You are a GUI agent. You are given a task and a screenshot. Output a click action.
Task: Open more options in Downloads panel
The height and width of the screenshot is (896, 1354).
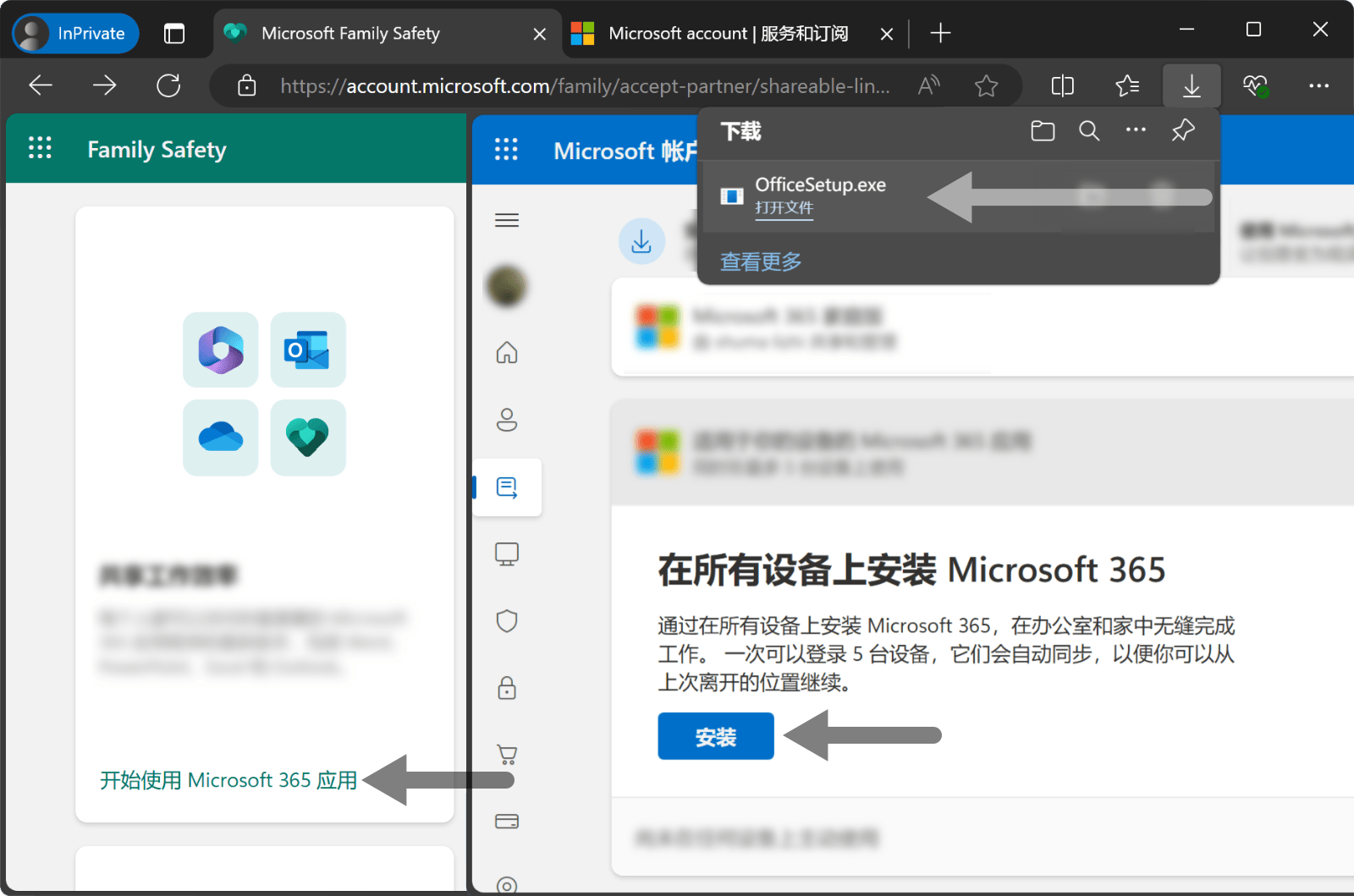1136,131
